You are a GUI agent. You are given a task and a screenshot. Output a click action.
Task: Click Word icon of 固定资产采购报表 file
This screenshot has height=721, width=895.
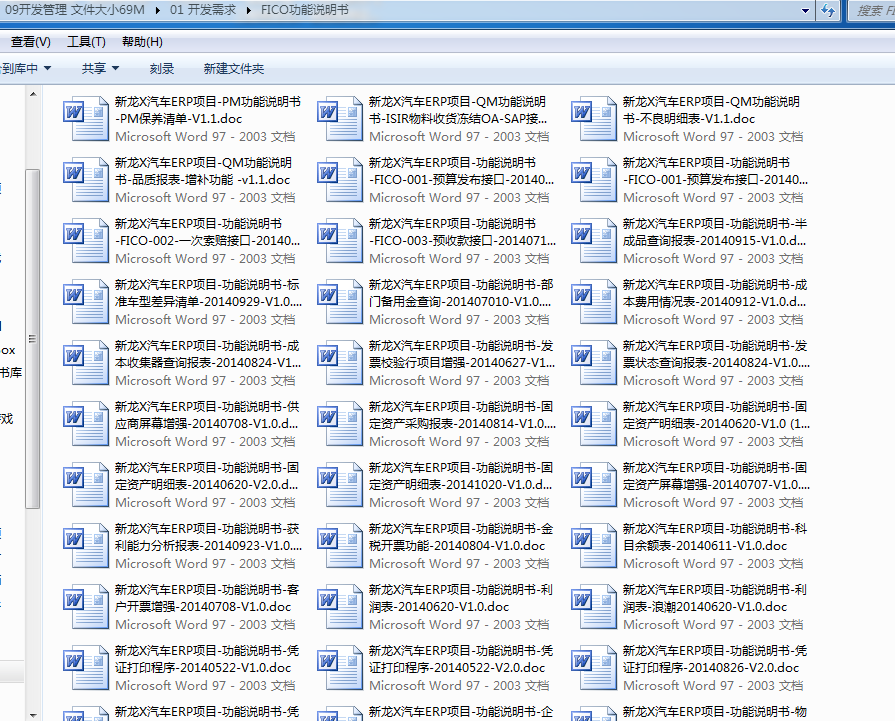click(x=340, y=424)
